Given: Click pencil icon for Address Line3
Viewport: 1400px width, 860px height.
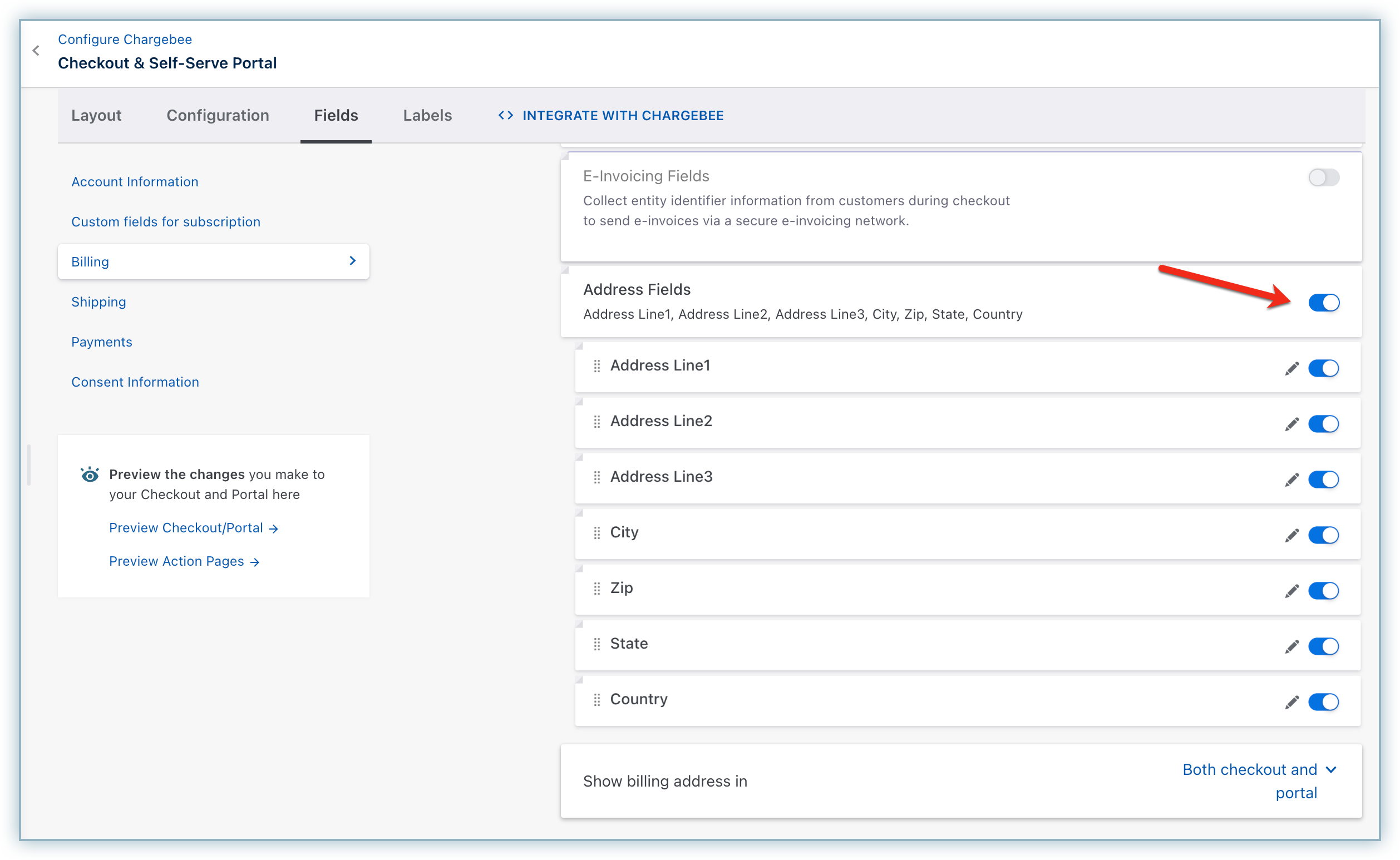Looking at the screenshot, I should click(x=1291, y=480).
